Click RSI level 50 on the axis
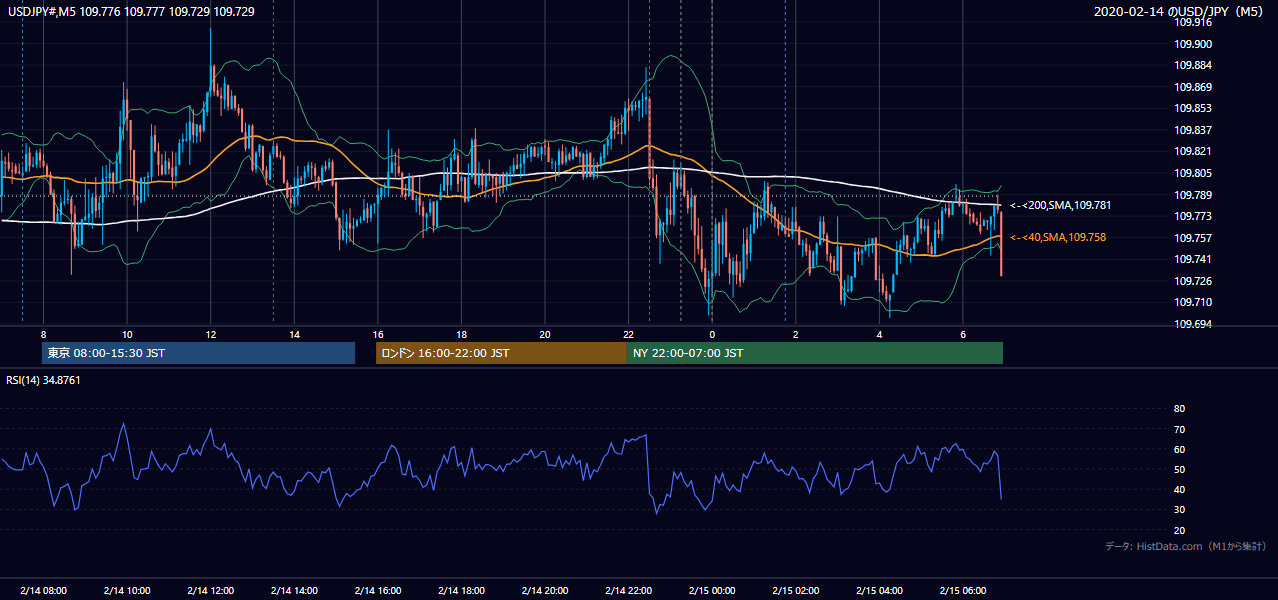This screenshot has height=600, width=1278. click(1179, 469)
